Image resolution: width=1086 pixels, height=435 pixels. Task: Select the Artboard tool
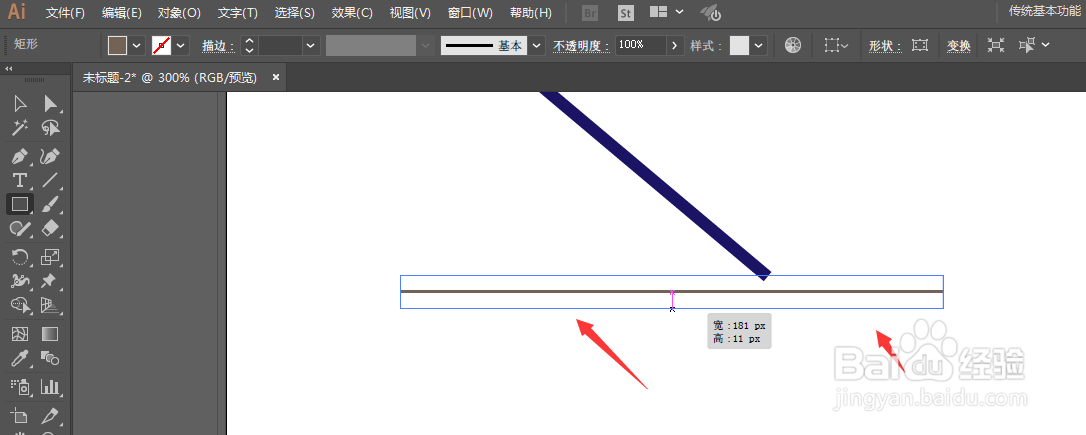click(20, 416)
